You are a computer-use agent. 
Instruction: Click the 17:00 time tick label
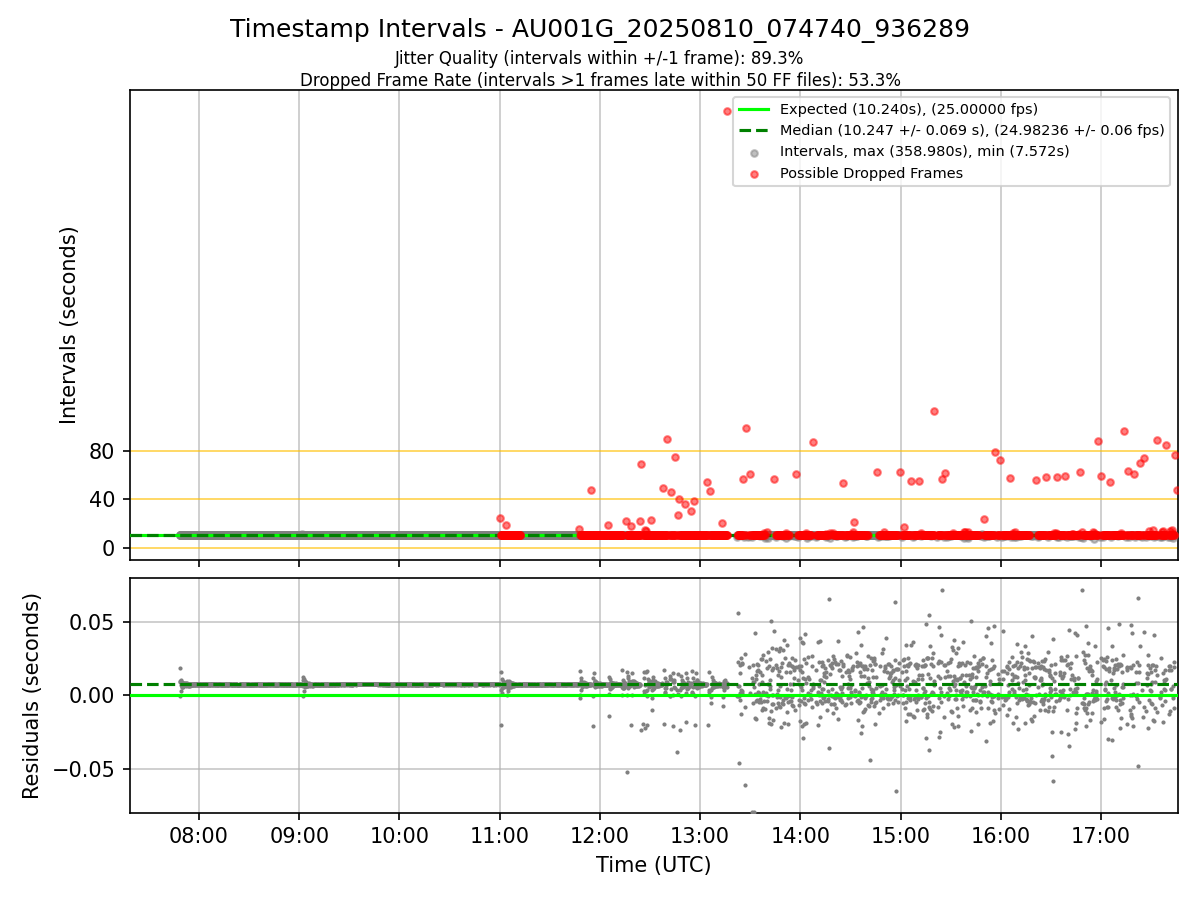tap(1101, 834)
